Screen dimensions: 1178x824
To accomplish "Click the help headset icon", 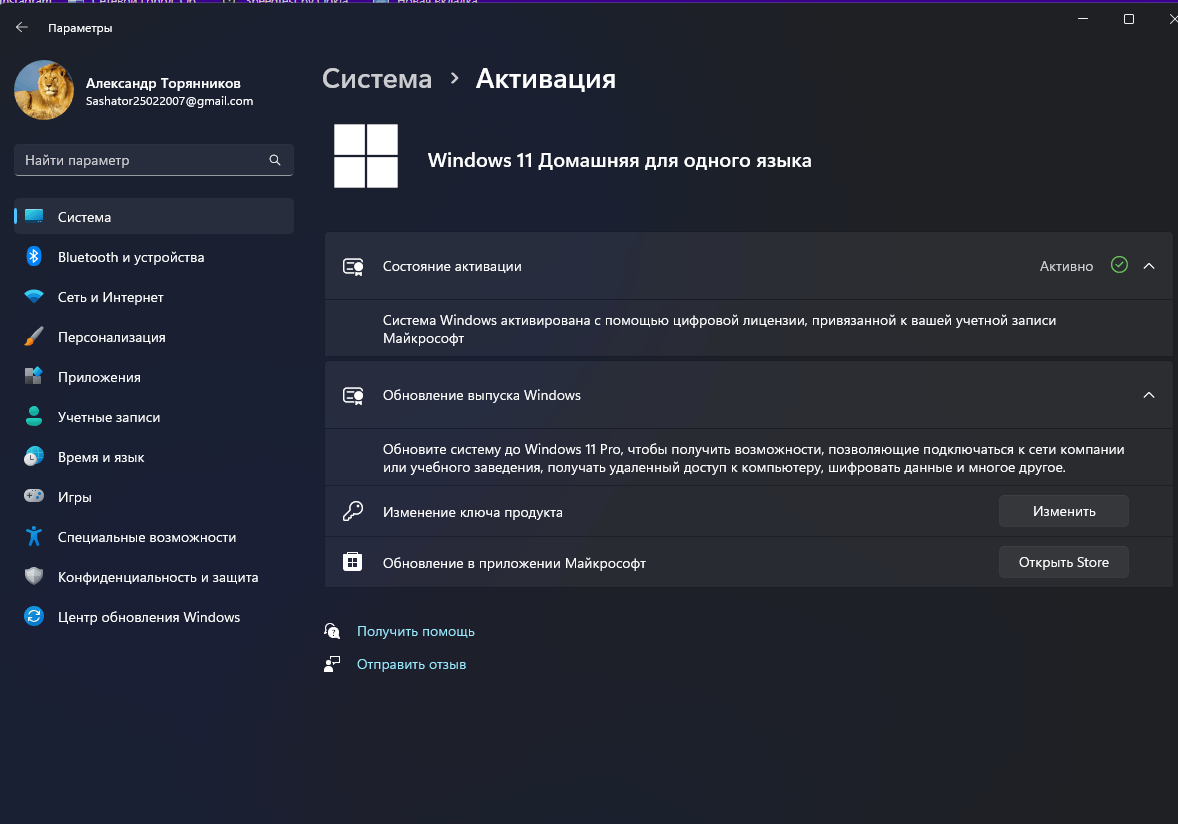I will [332, 631].
